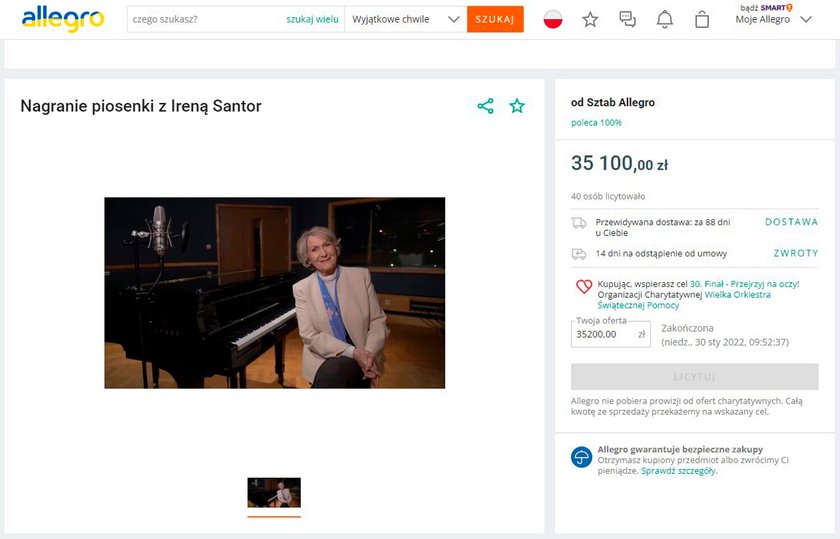Add auction to watched with star icon
This screenshot has width=840, height=539.
click(x=517, y=106)
